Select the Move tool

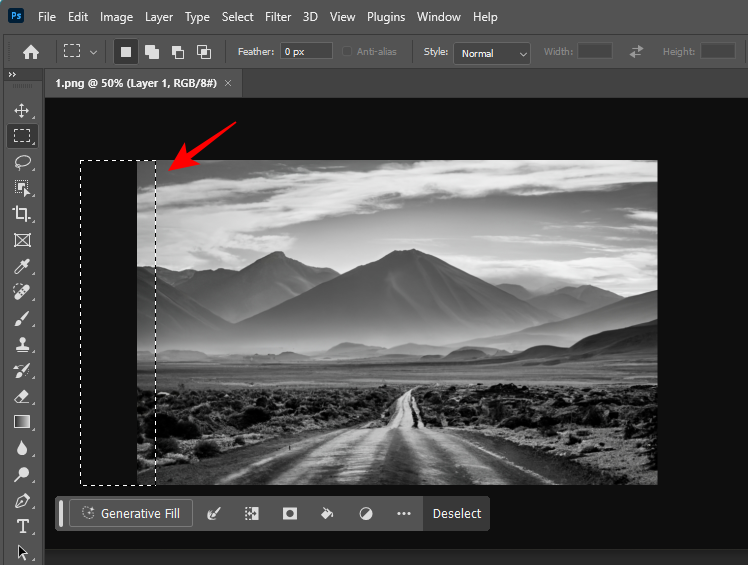coord(21,110)
